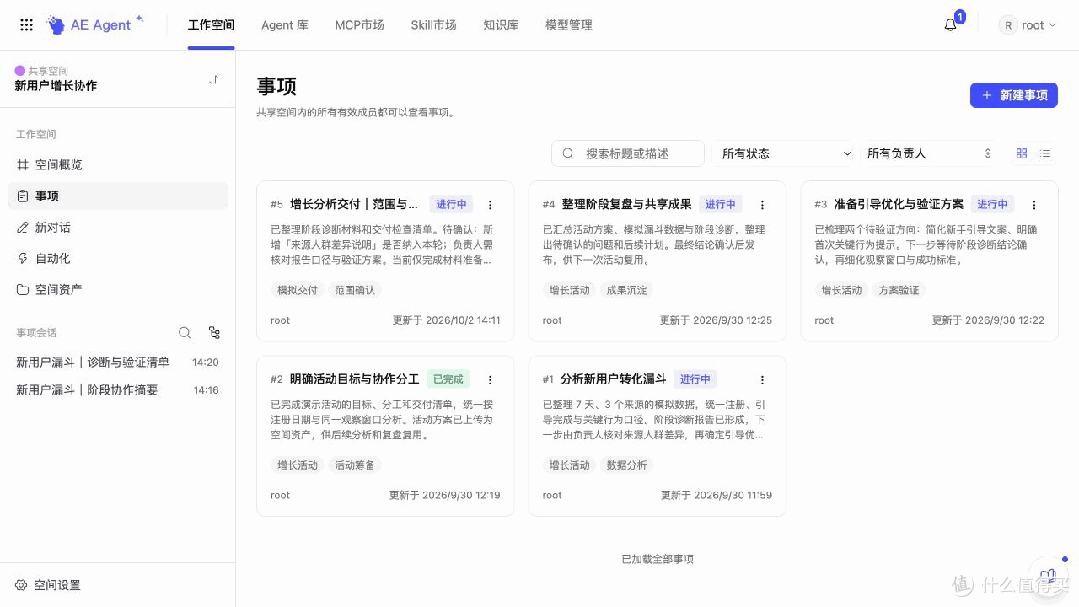The width and height of the screenshot is (1079, 607).
Task: Open item #2 明确活动目标与协作分工
Action: (354, 379)
